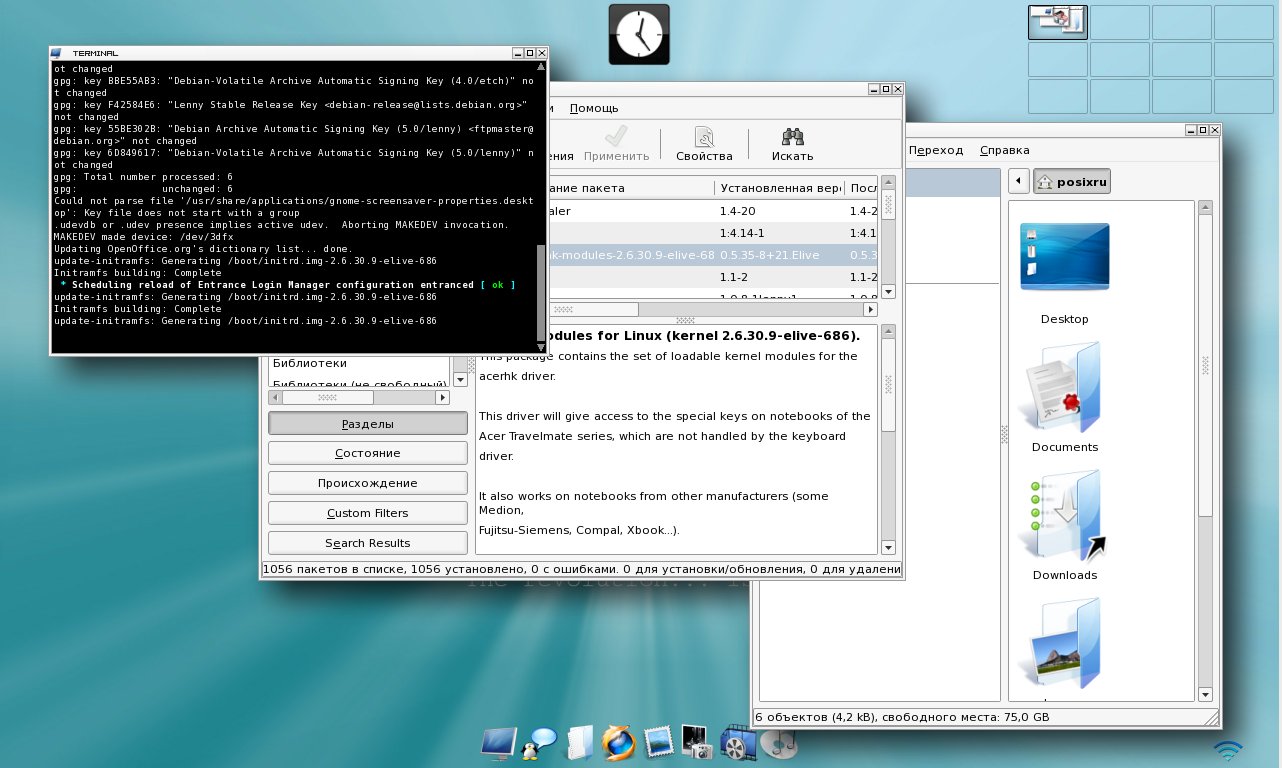Open the folder file manager dock icon
This screenshot has height=768, width=1282.
(579, 743)
